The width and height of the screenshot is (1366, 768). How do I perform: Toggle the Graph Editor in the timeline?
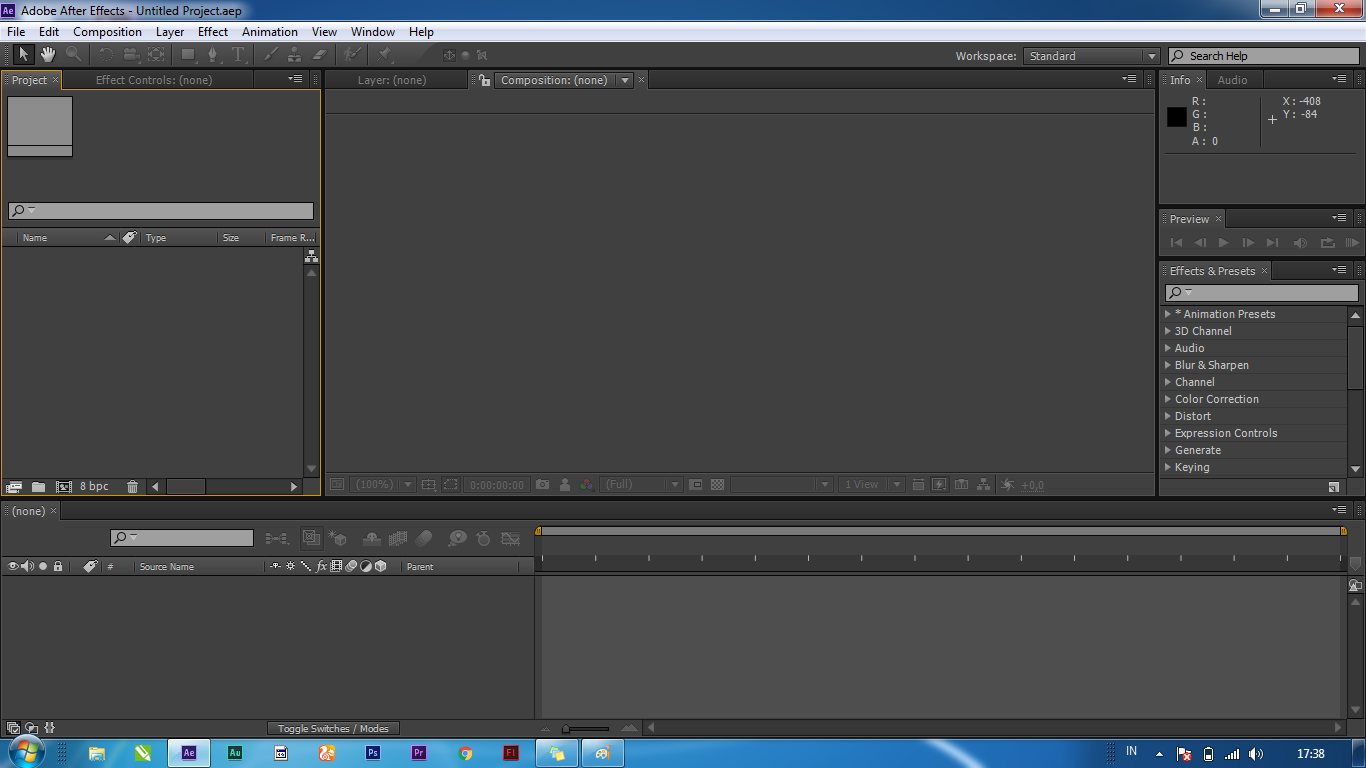pos(511,538)
